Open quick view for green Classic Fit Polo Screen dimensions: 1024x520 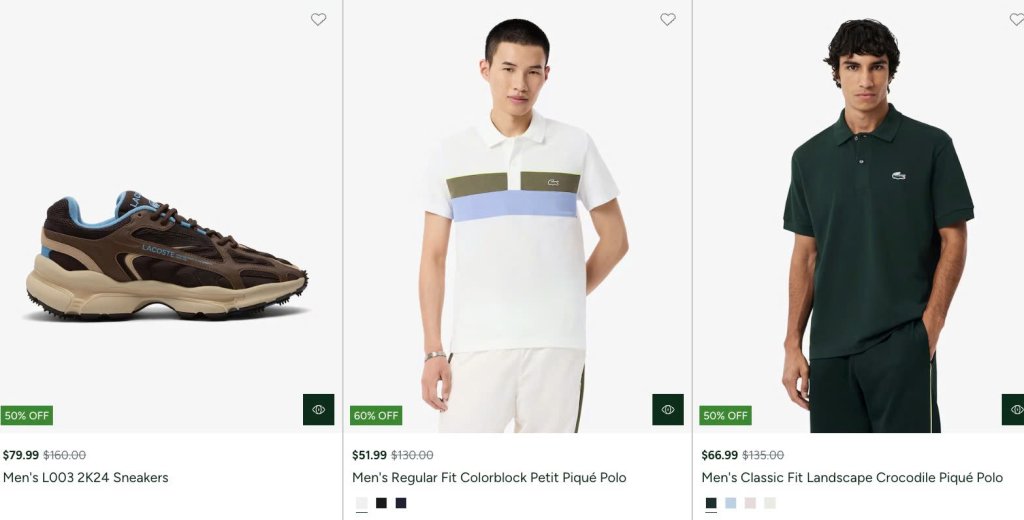(x=1014, y=410)
